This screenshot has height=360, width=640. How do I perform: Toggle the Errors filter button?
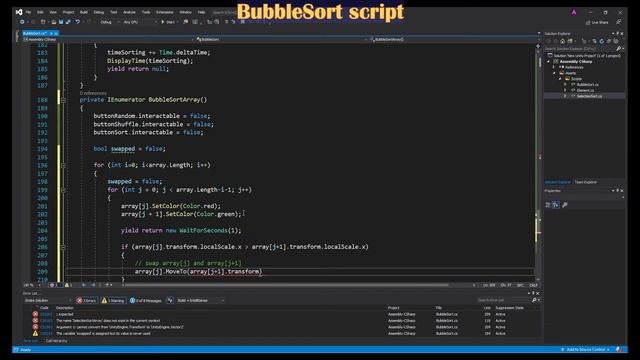(x=87, y=300)
